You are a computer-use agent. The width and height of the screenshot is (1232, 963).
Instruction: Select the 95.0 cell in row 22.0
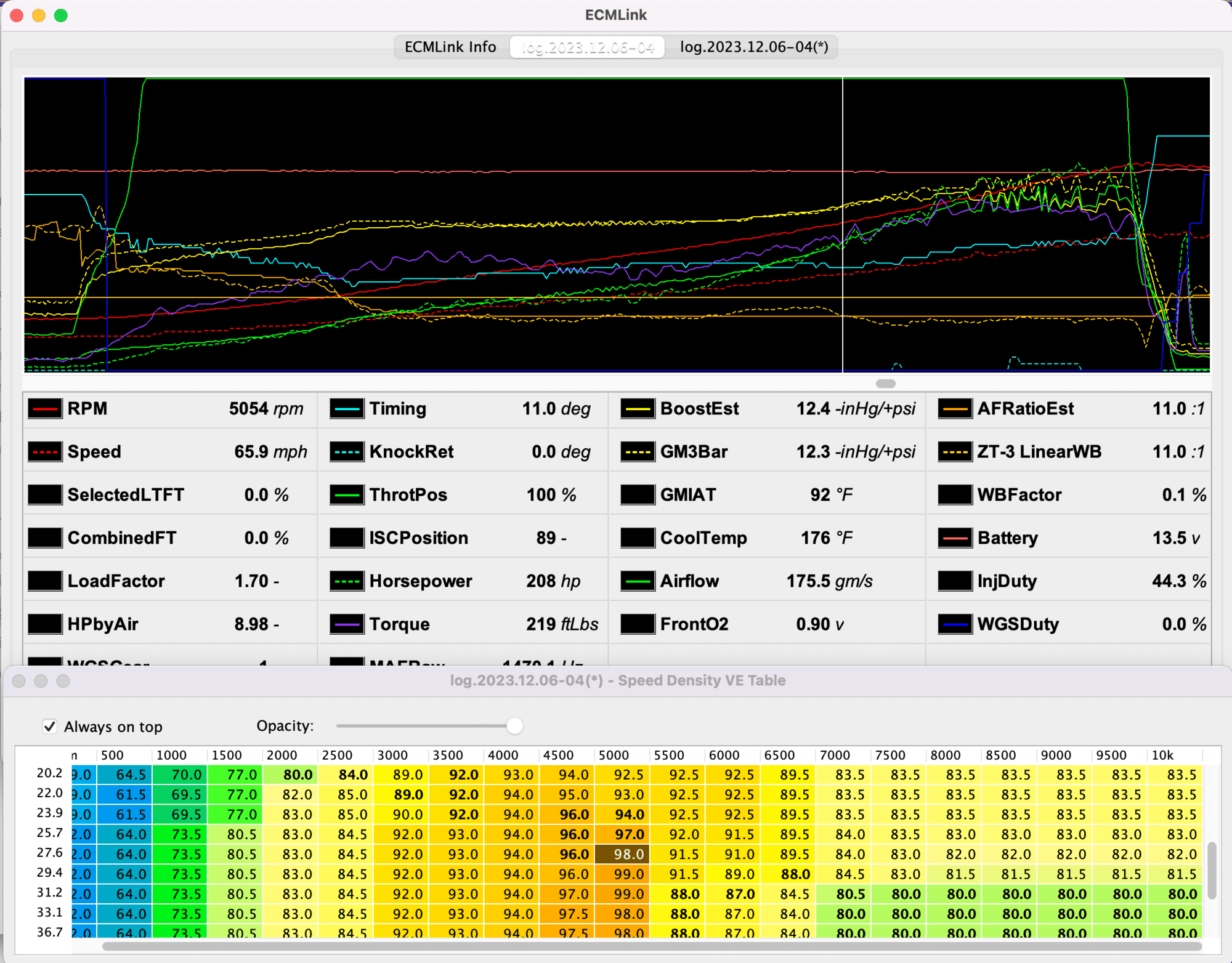point(567,795)
